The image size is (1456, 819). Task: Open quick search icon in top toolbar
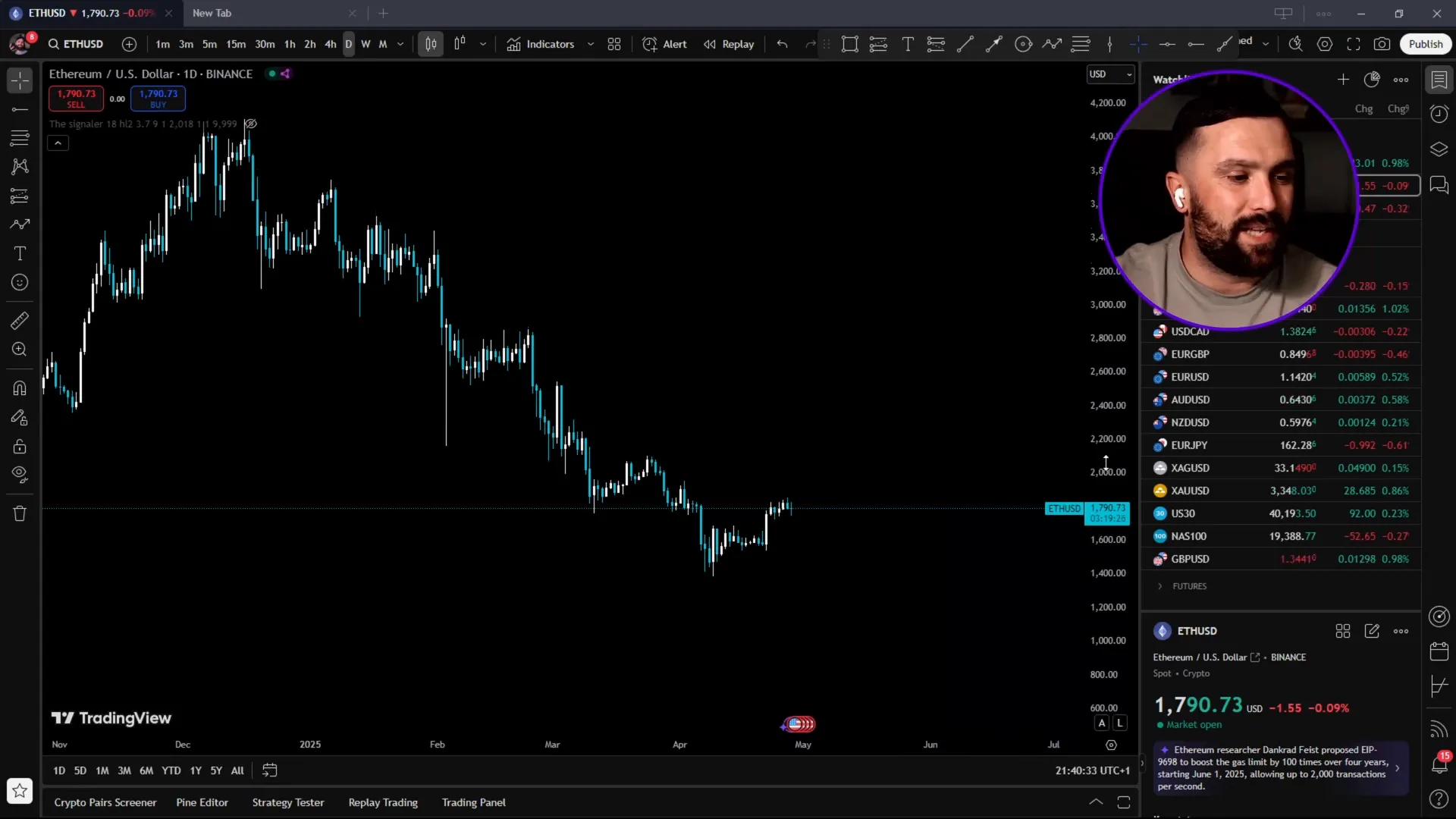point(1296,44)
